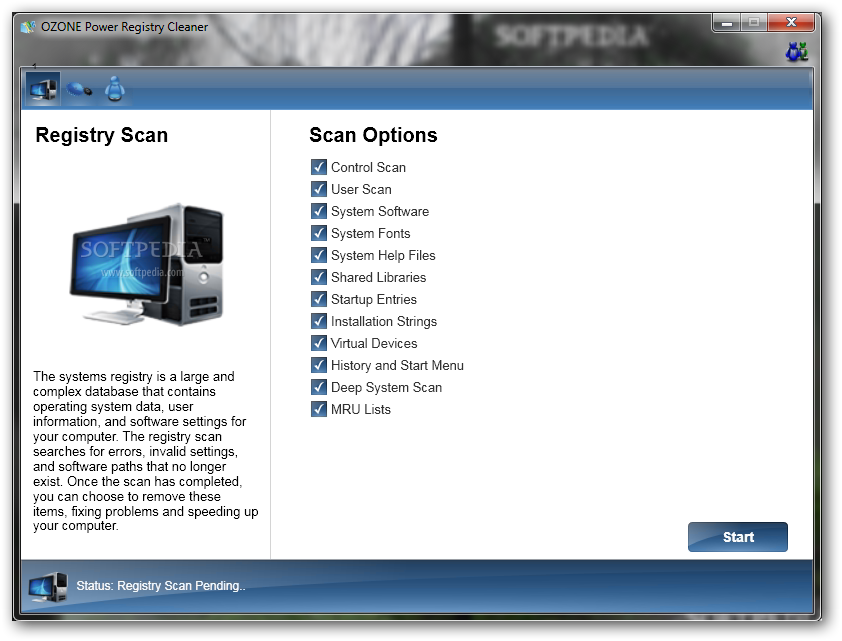Image resolution: width=842 pixels, height=641 pixels.
Task: Click the Registry Scan heading
Action: 101,135
